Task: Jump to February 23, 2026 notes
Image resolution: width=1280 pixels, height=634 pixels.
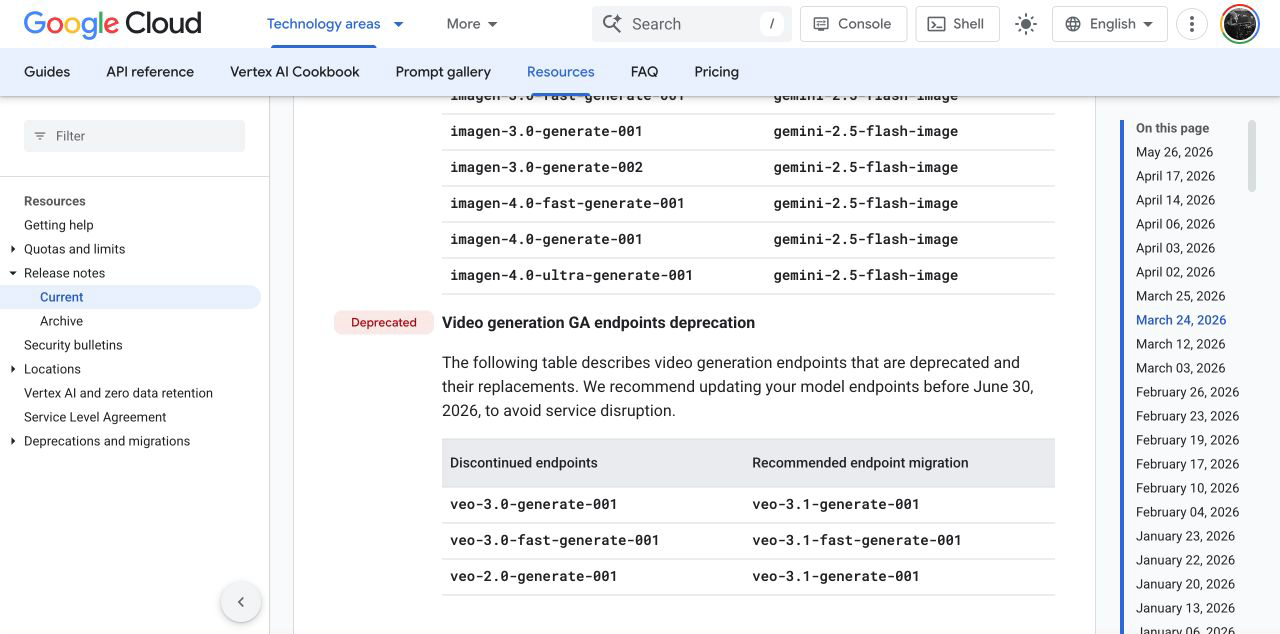Action: tap(1188, 416)
